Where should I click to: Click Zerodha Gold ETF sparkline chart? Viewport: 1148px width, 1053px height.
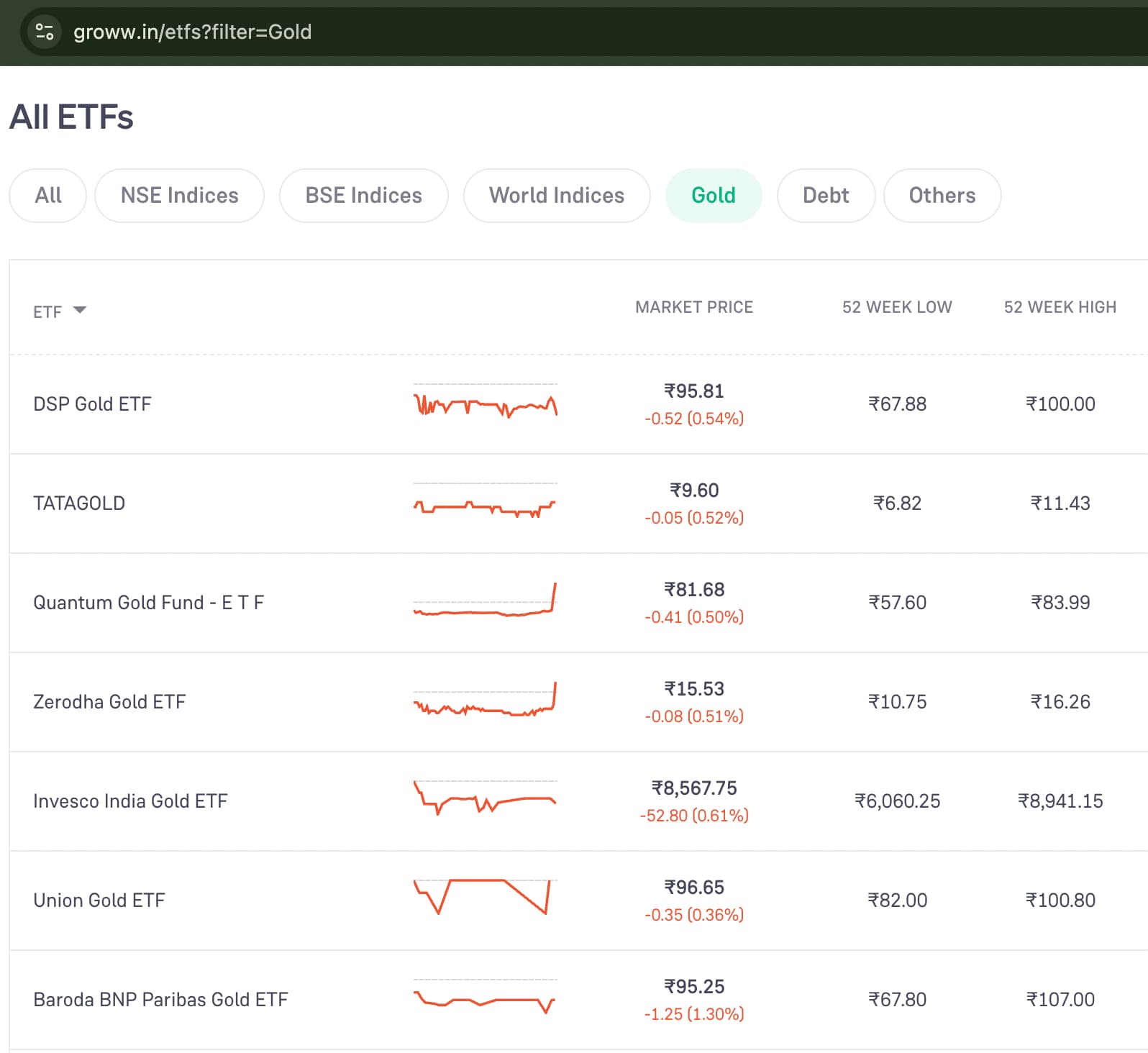(x=486, y=700)
